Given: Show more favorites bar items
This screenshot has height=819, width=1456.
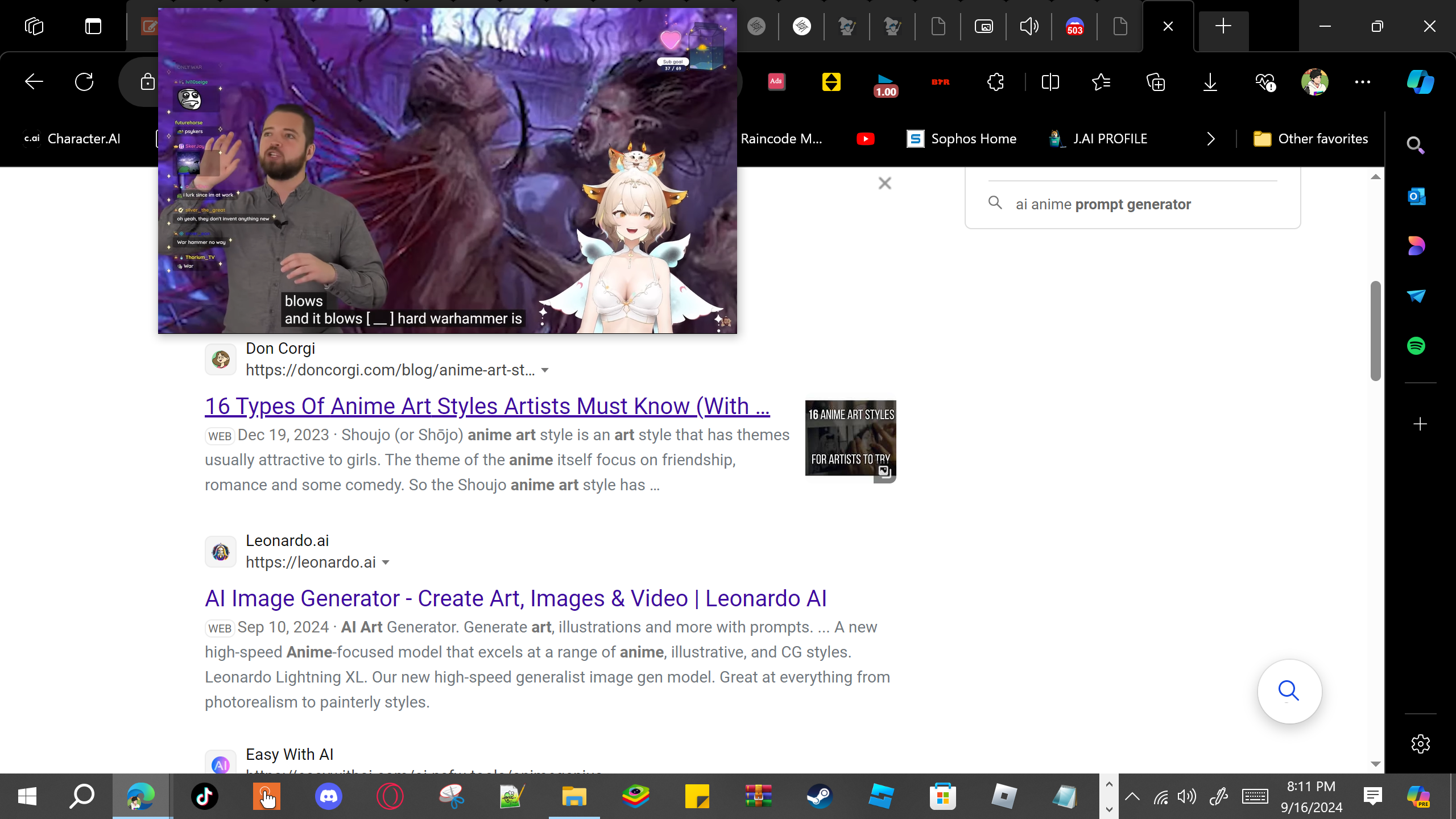Looking at the screenshot, I should pos(1210,139).
